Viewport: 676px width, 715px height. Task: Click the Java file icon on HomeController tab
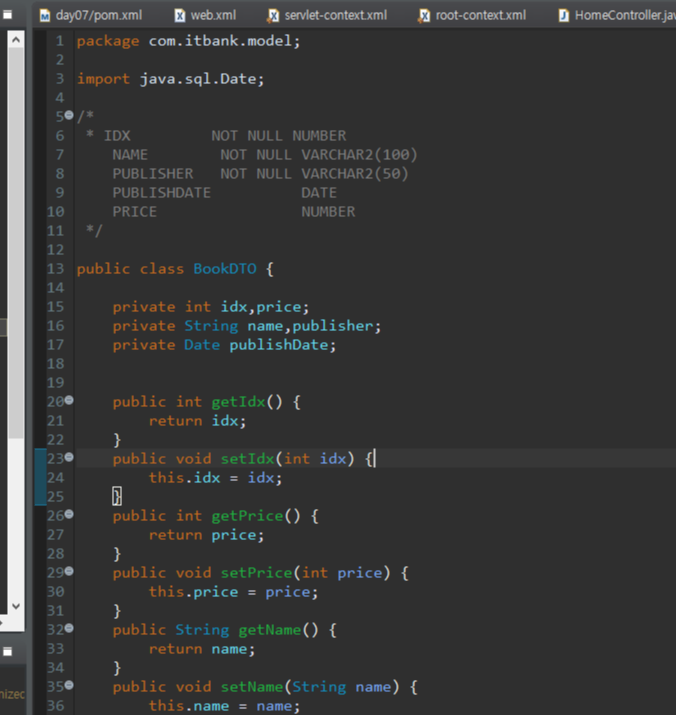point(564,16)
